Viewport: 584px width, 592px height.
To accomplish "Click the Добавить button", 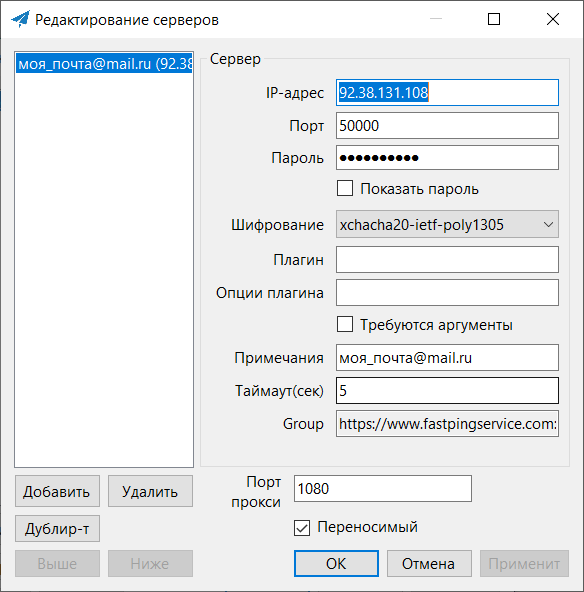I will (x=57, y=491).
